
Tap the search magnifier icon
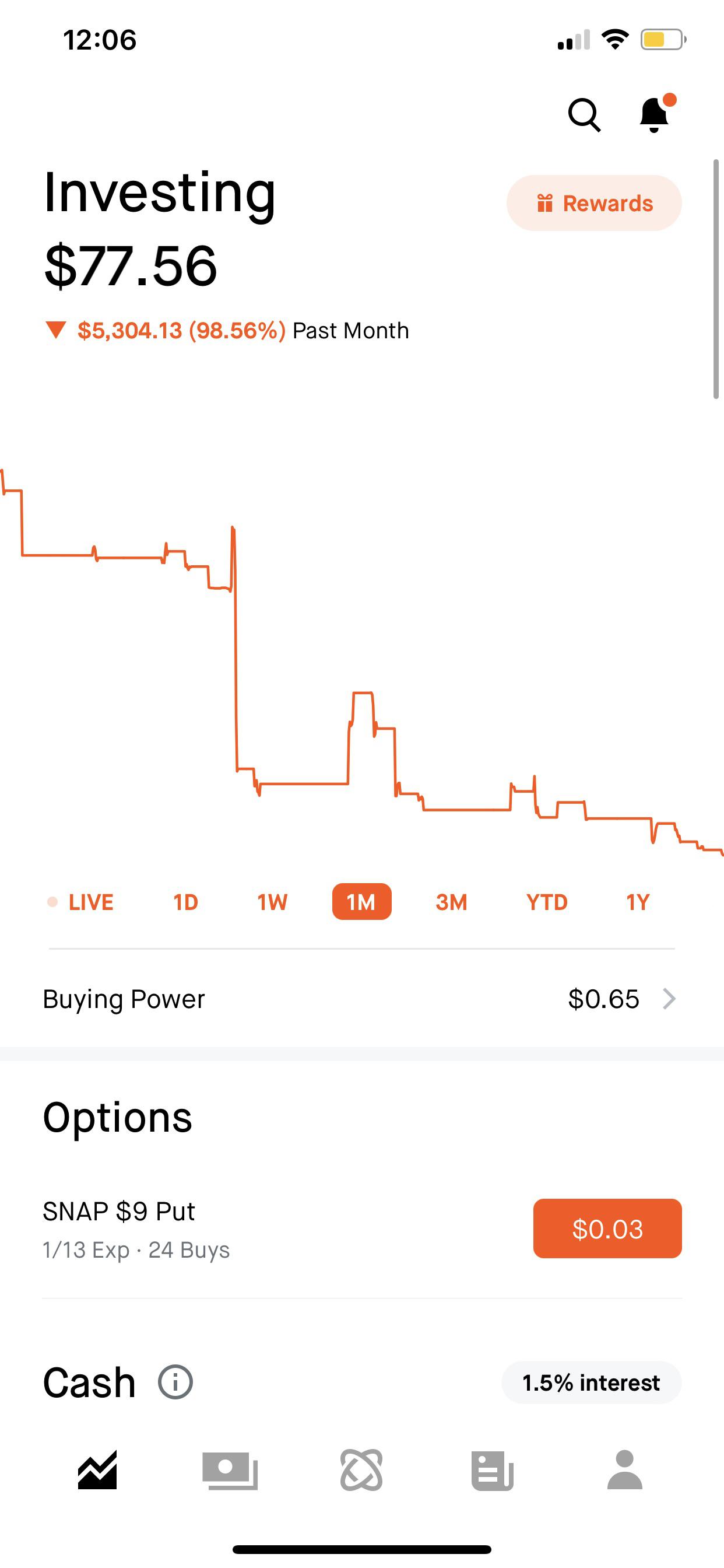click(584, 114)
